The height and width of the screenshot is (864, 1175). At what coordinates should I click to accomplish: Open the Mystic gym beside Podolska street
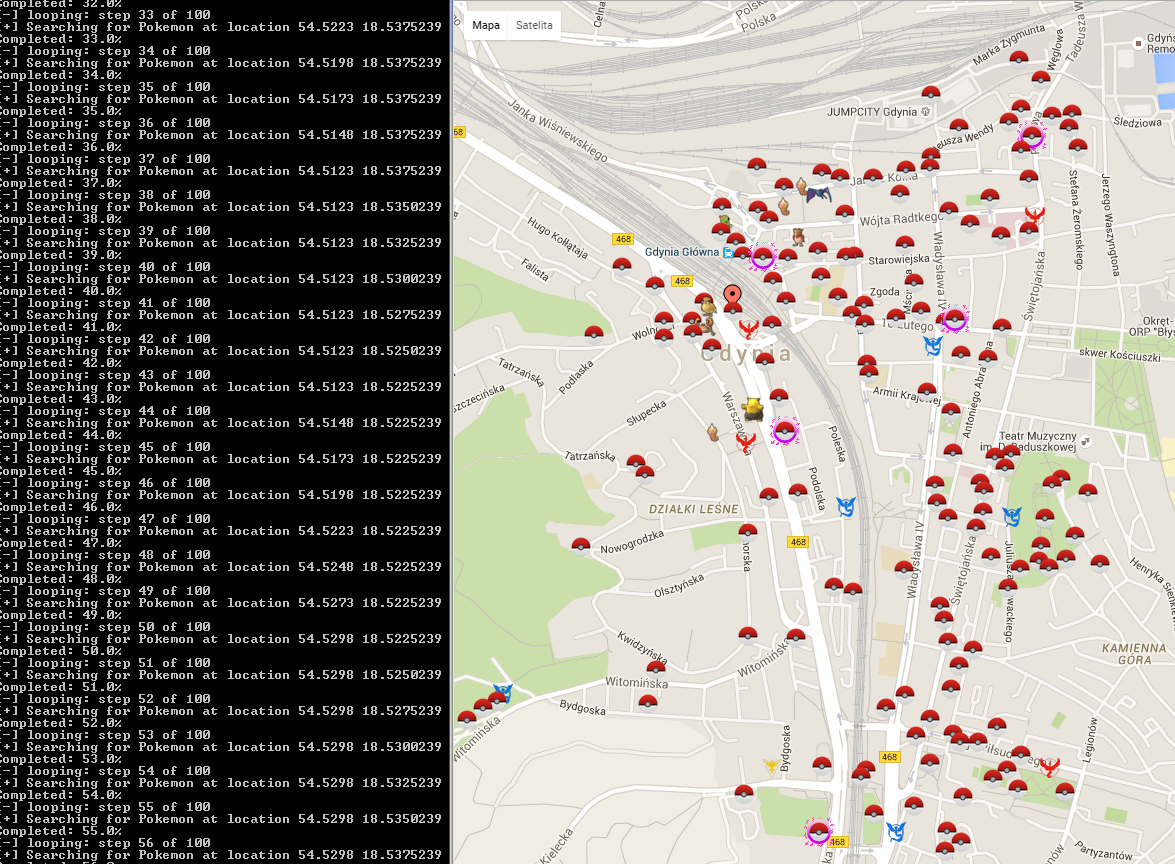point(846,507)
